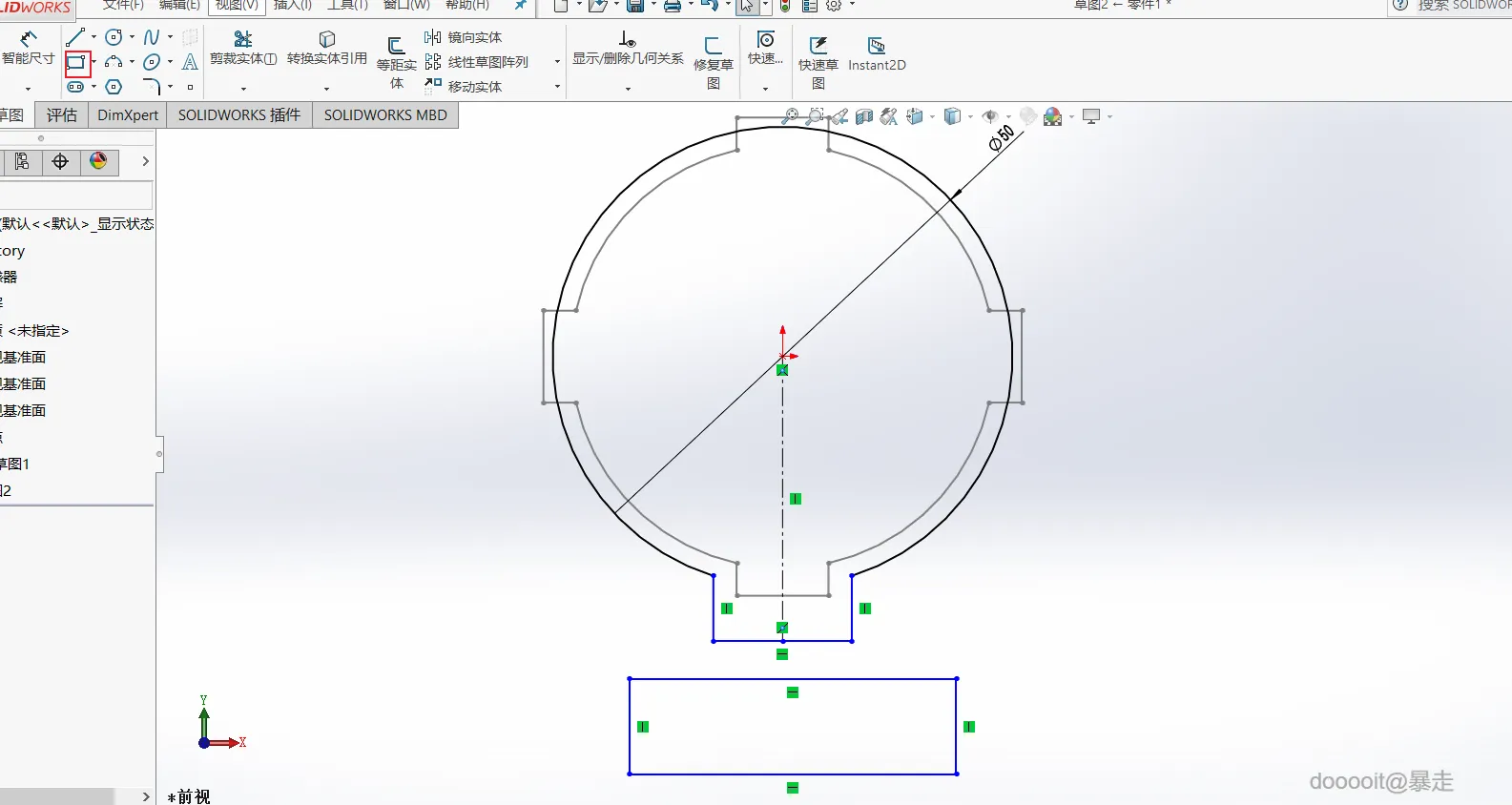Select the Arc sketch tool
1512x805 pixels.
[114, 63]
